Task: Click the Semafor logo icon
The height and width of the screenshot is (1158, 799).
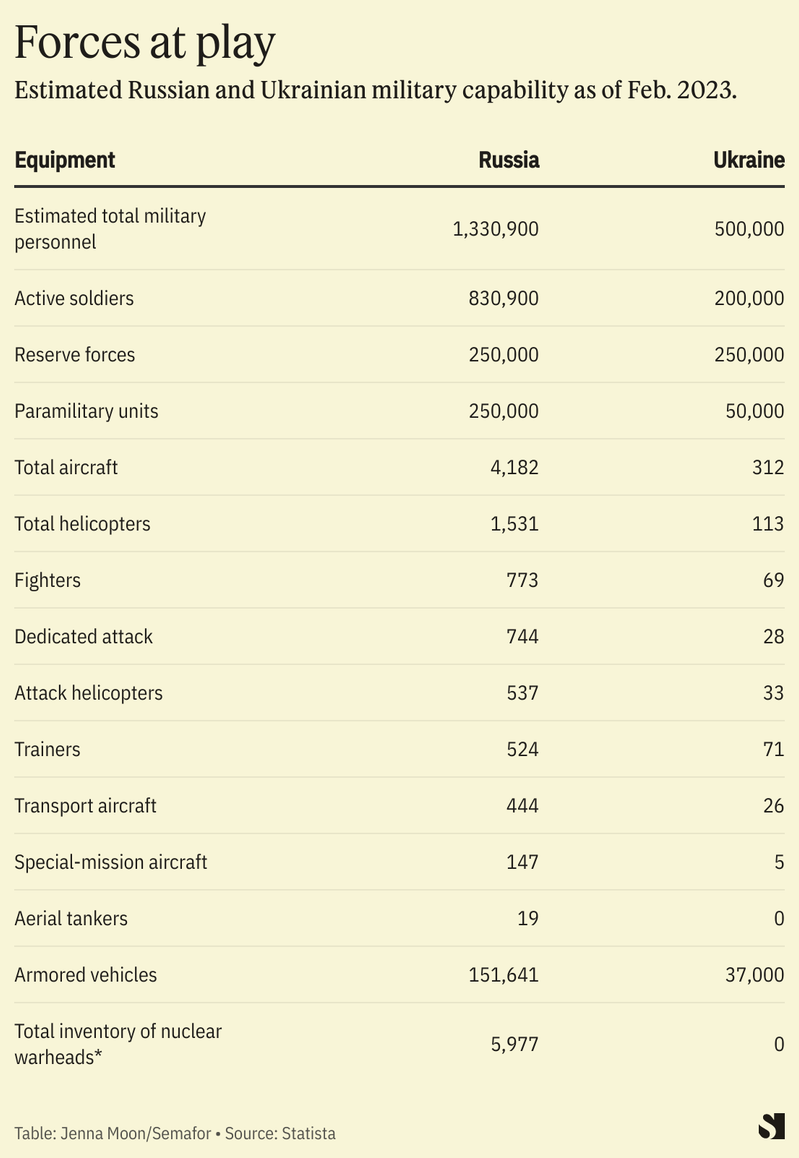Action: pyautogui.click(x=771, y=1125)
